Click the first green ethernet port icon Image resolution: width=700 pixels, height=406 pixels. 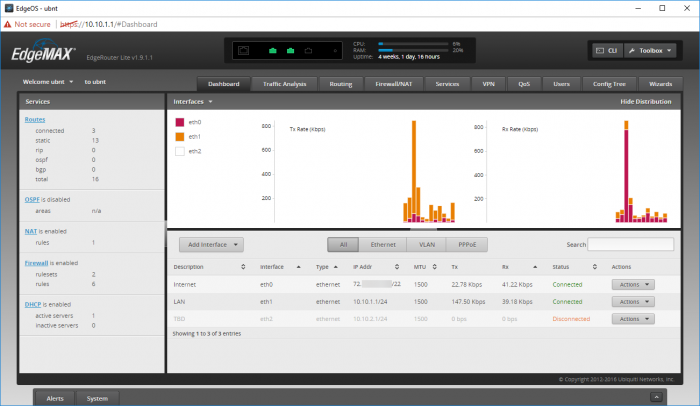(x=273, y=51)
